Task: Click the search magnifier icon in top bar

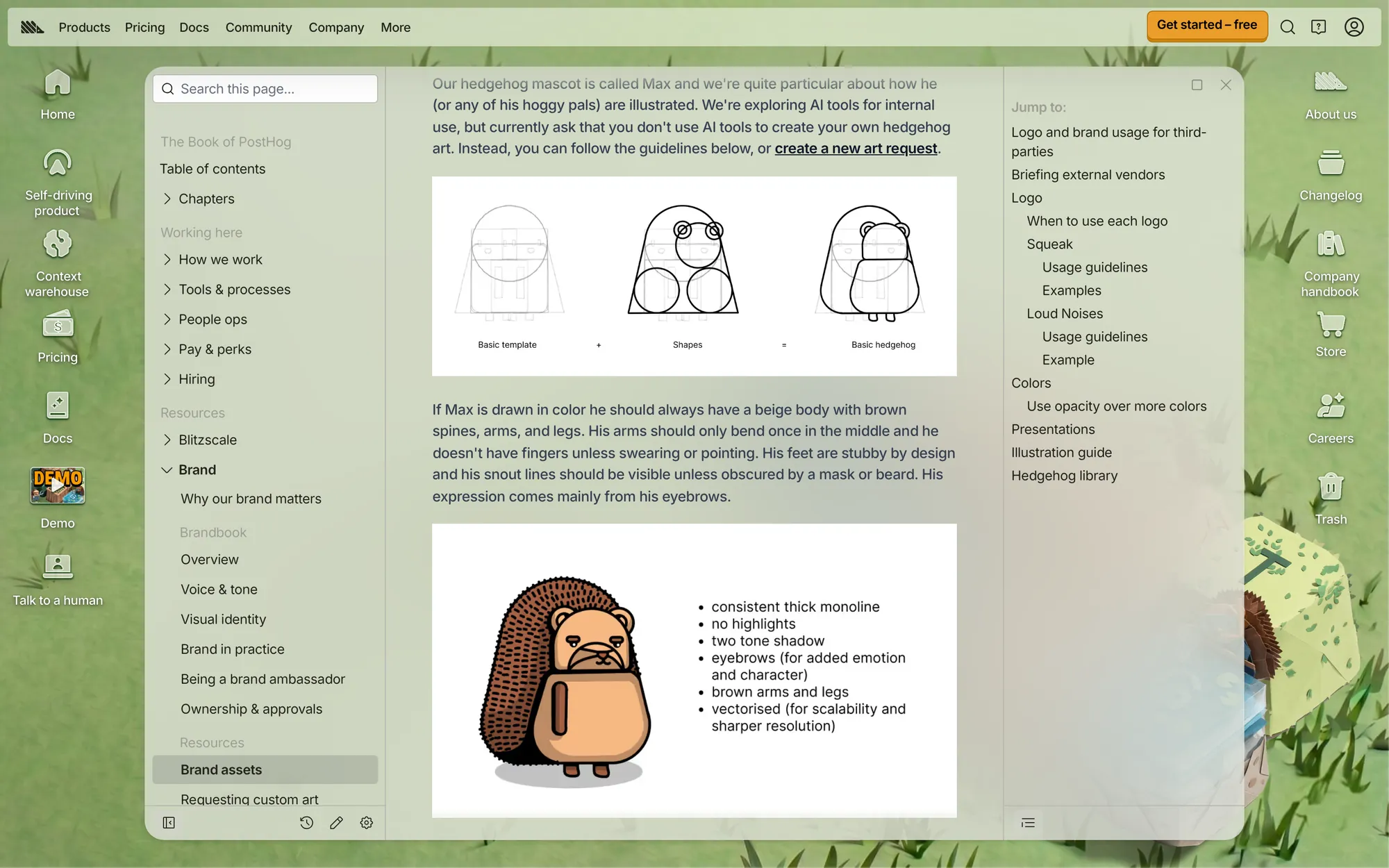Action: 1288,27
